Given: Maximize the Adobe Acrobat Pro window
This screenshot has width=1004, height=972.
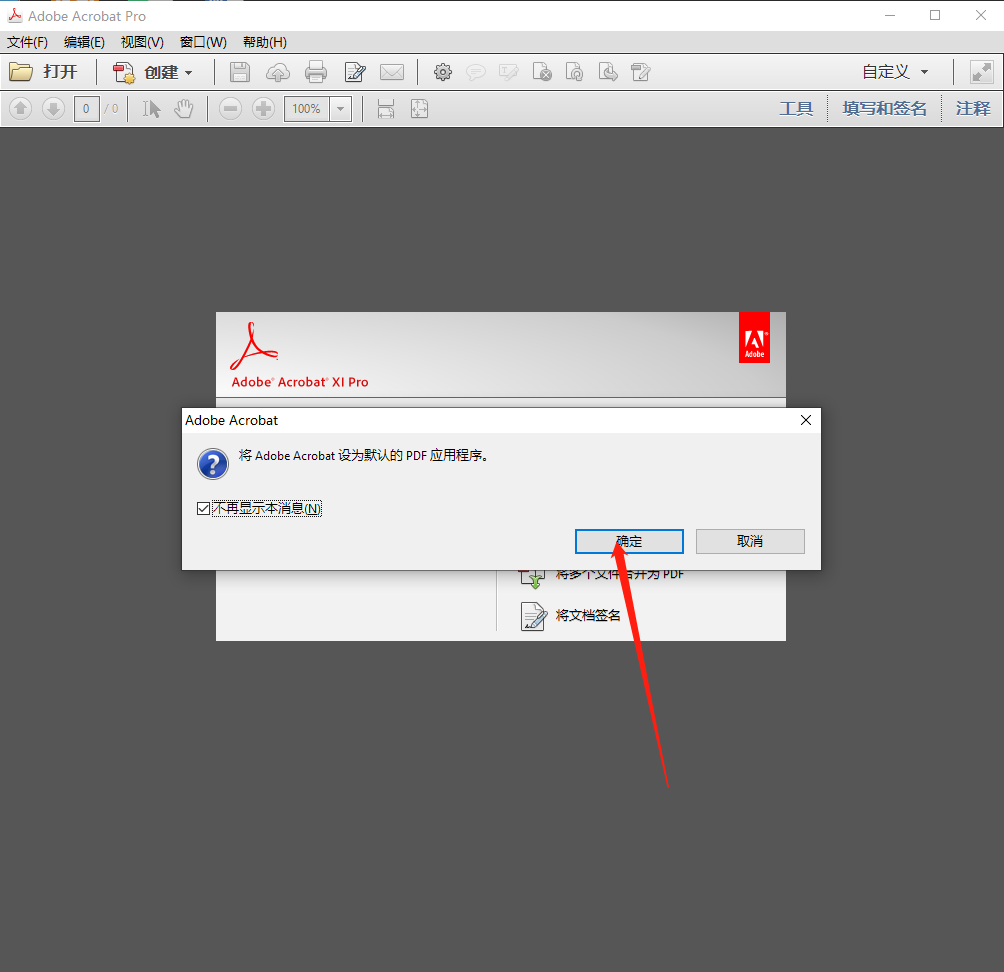Looking at the screenshot, I should [935, 15].
